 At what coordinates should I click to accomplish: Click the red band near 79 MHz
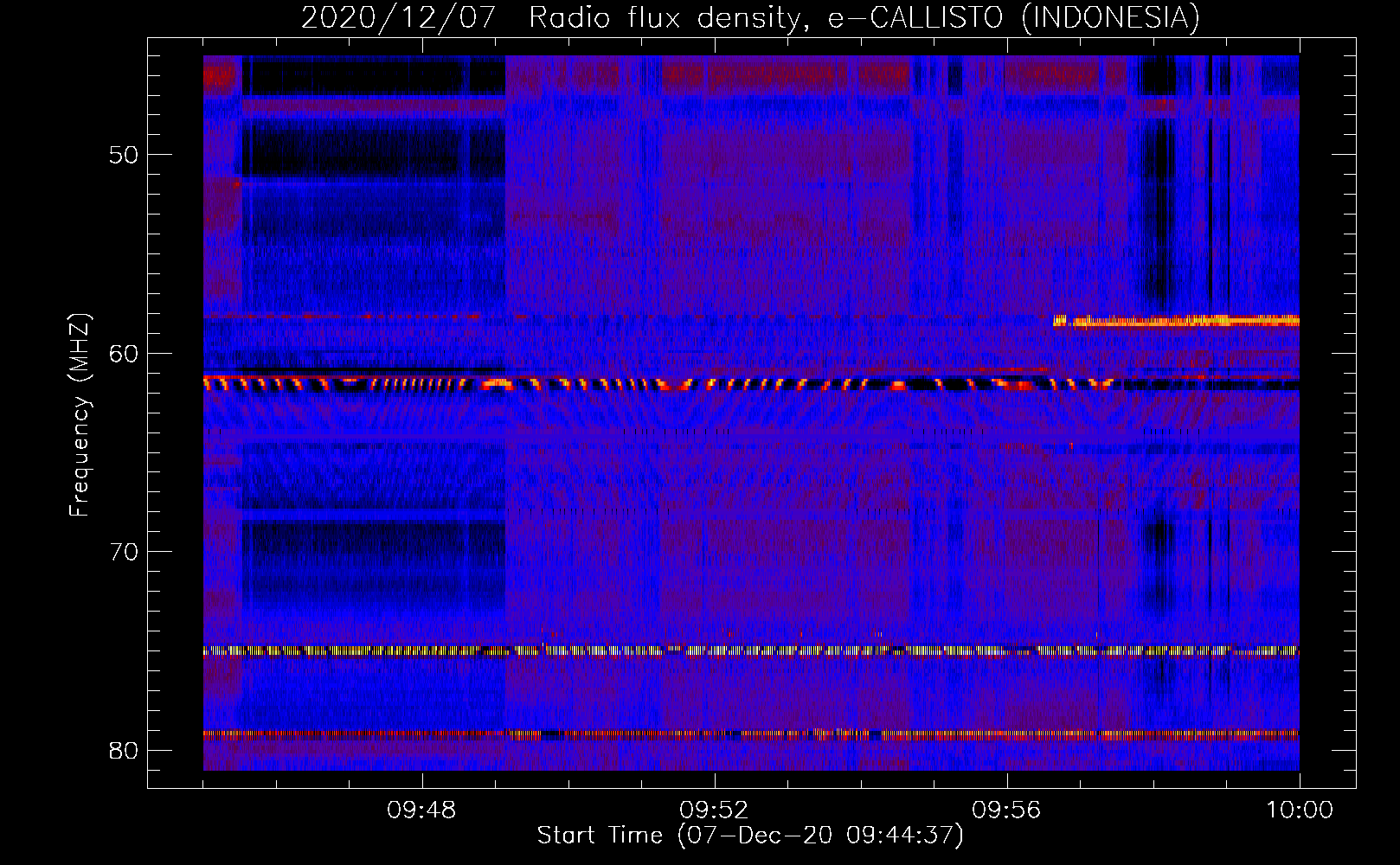pos(751,734)
